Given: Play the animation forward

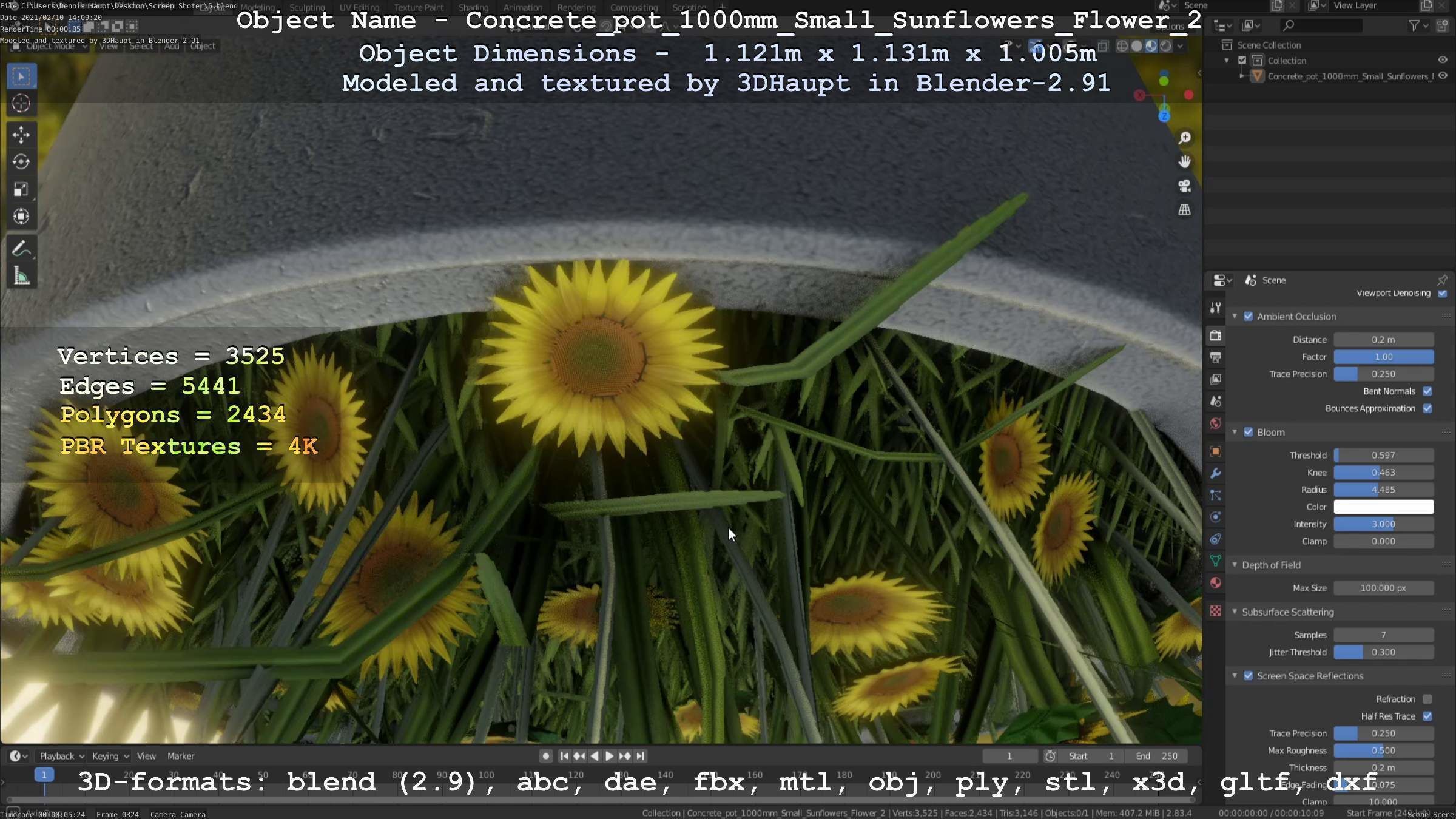Looking at the screenshot, I should (610, 756).
